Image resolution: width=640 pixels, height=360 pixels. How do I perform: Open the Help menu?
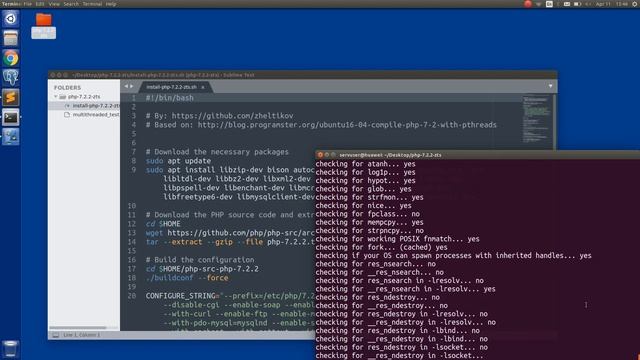coord(111,4)
